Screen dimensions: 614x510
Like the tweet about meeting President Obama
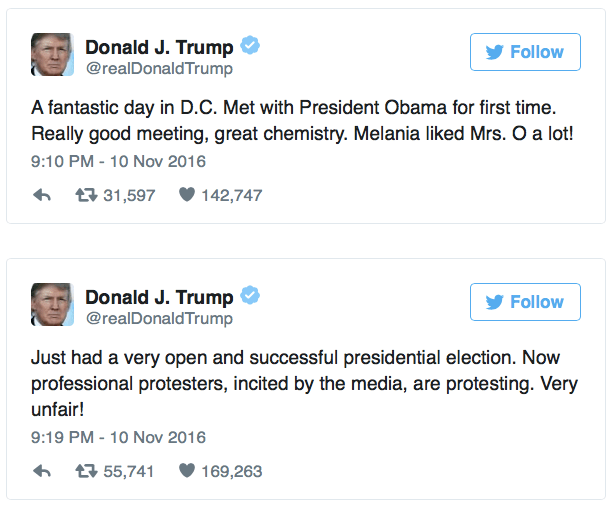[186, 196]
